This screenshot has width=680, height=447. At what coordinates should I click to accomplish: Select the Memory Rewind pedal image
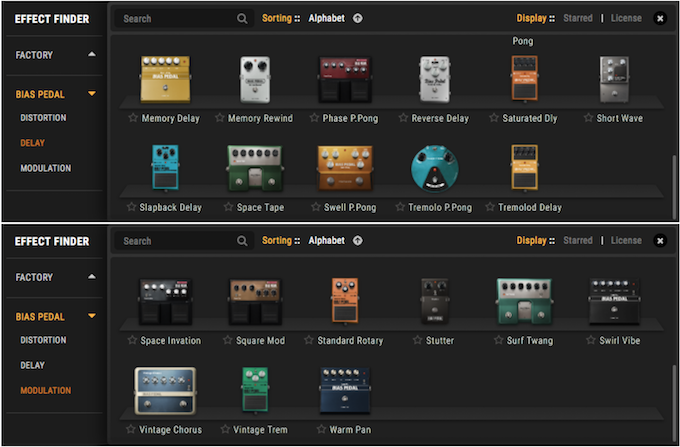coord(255,80)
